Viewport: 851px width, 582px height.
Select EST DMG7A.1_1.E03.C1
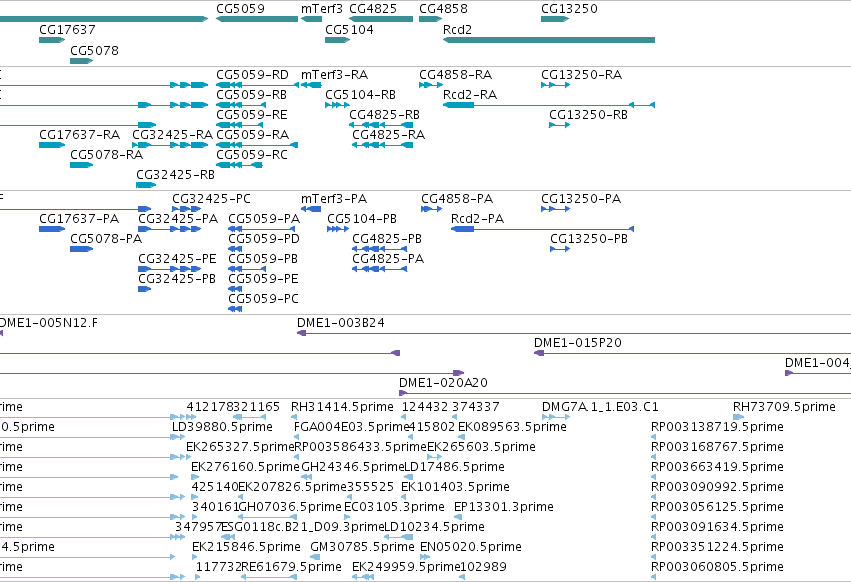click(556, 417)
